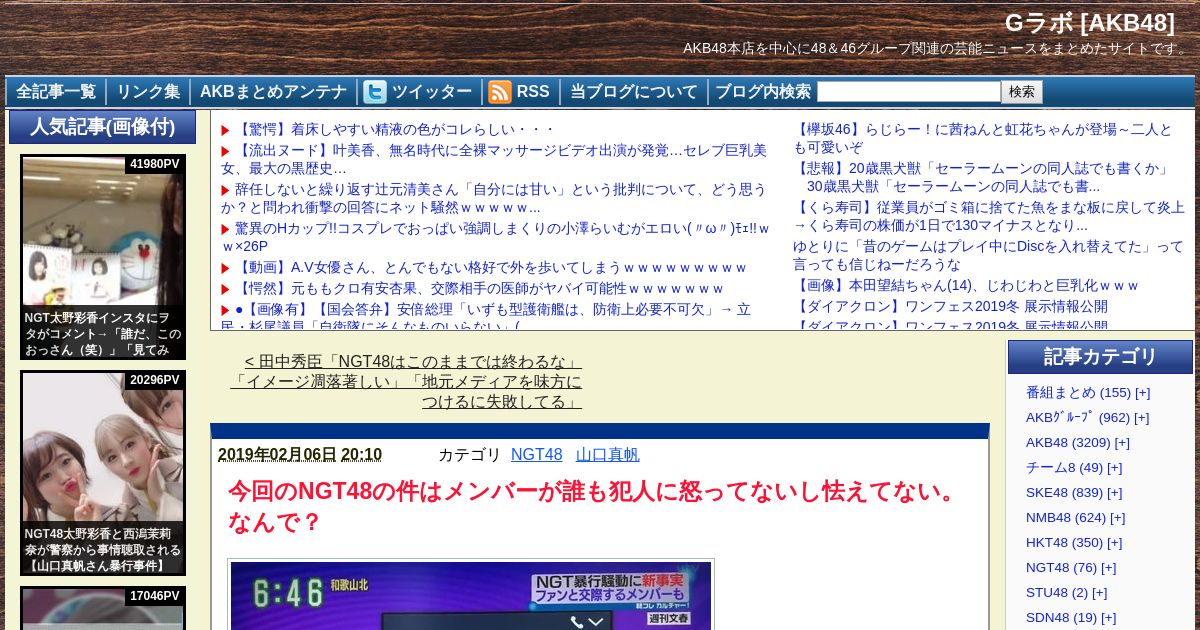Viewport: 1200px width, 630px height.
Task: Expand 番組まとめ (155) category with [+]
Action: 1143,393
